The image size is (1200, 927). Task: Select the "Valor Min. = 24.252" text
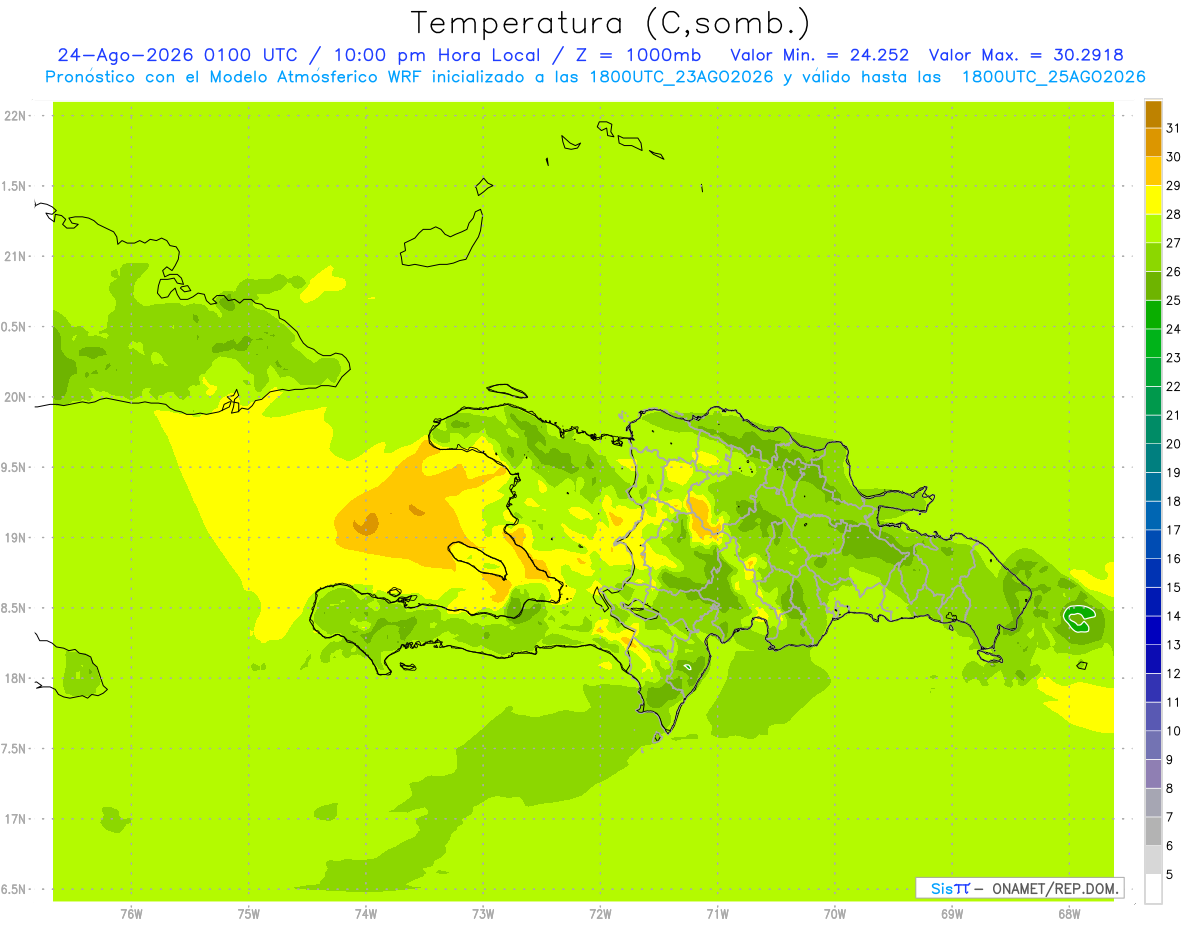pyautogui.click(x=820, y=55)
